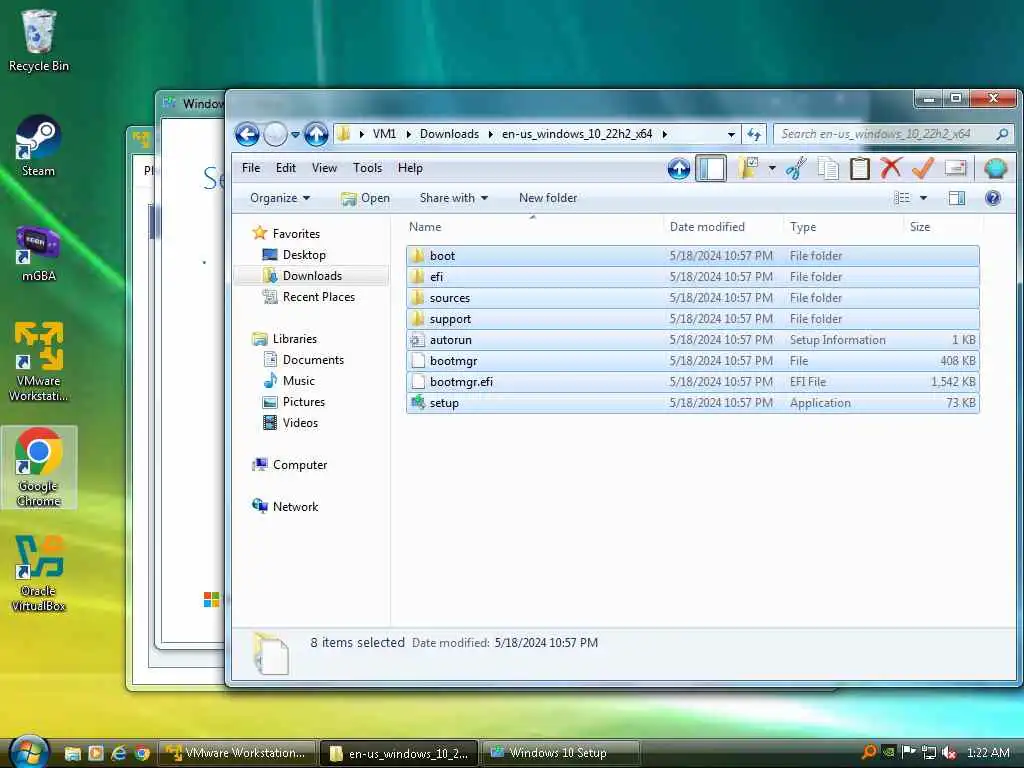Open Recent Places in navigation pane
The width and height of the screenshot is (1024, 768).
tap(308, 296)
